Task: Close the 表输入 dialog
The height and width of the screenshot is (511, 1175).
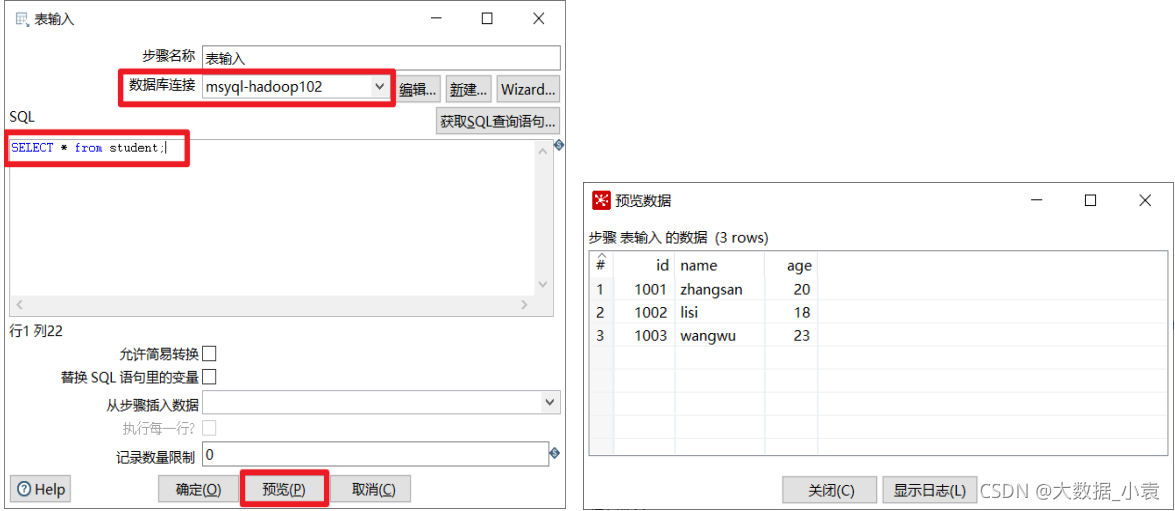Action: [x=539, y=19]
